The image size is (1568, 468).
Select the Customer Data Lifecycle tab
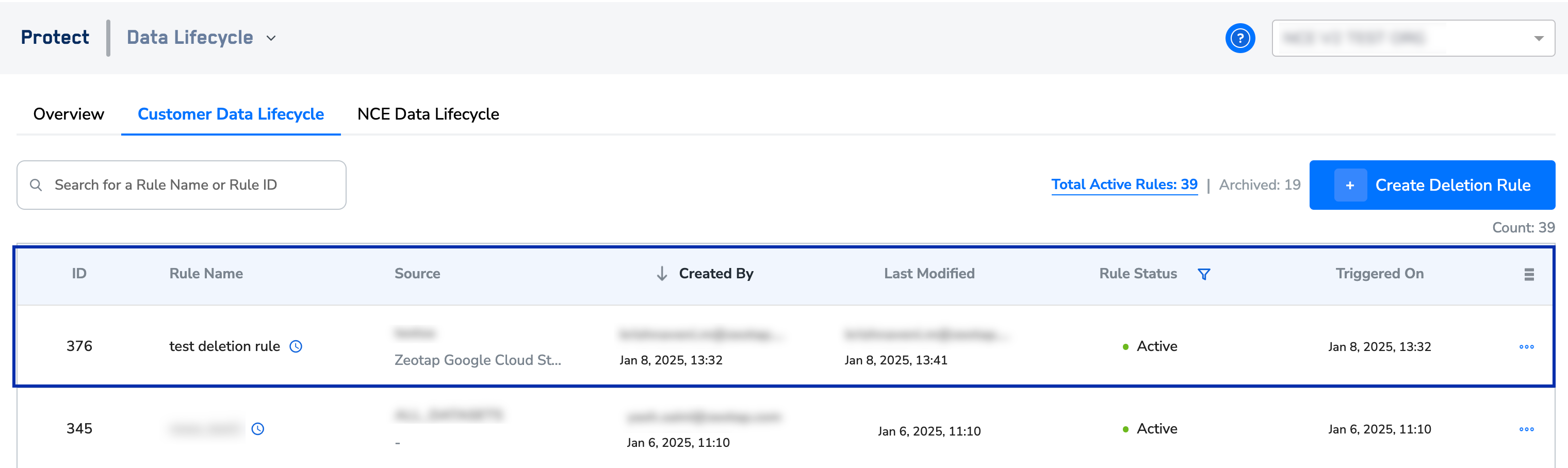point(231,114)
